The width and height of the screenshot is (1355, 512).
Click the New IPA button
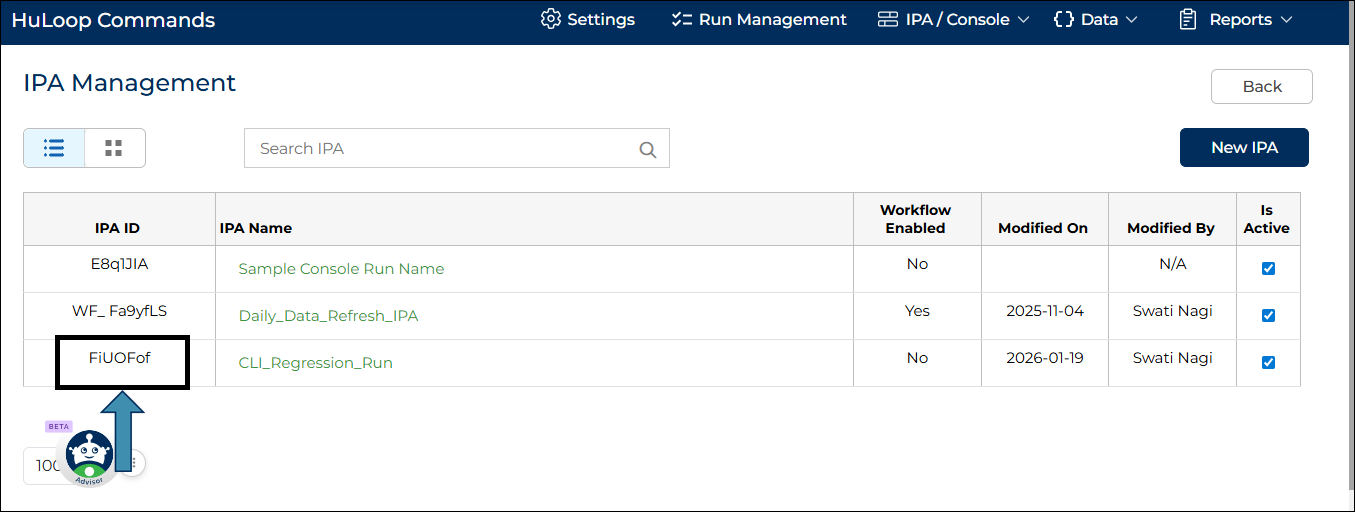(x=1244, y=147)
